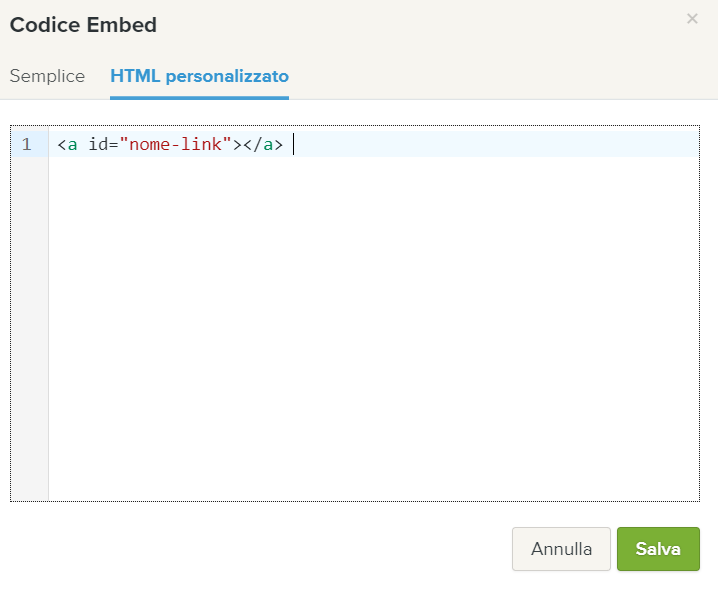Click the closing angle bracket before </a>
The height and width of the screenshot is (589, 718).
(237, 145)
